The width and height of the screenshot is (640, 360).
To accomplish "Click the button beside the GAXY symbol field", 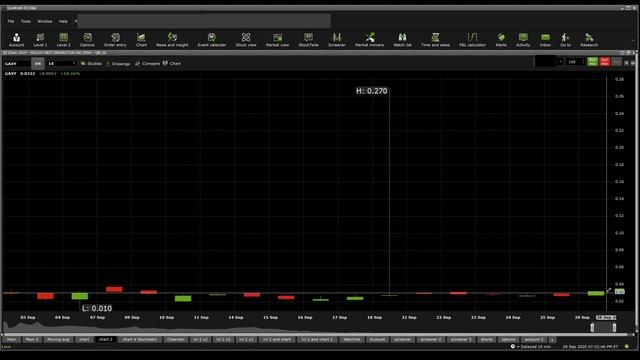I will tap(38, 64).
